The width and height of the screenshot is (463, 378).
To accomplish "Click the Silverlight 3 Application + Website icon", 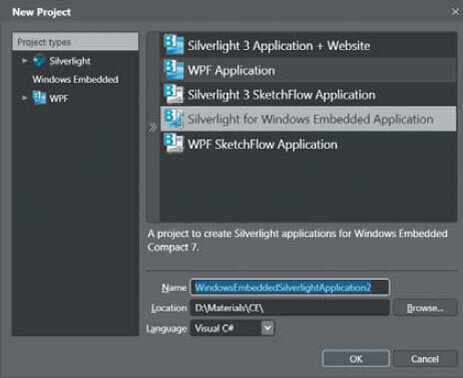I will tap(174, 45).
